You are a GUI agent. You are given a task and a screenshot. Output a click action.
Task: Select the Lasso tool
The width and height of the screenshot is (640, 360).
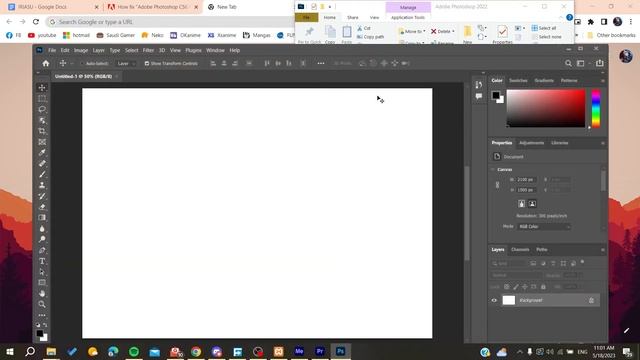click(x=42, y=109)
